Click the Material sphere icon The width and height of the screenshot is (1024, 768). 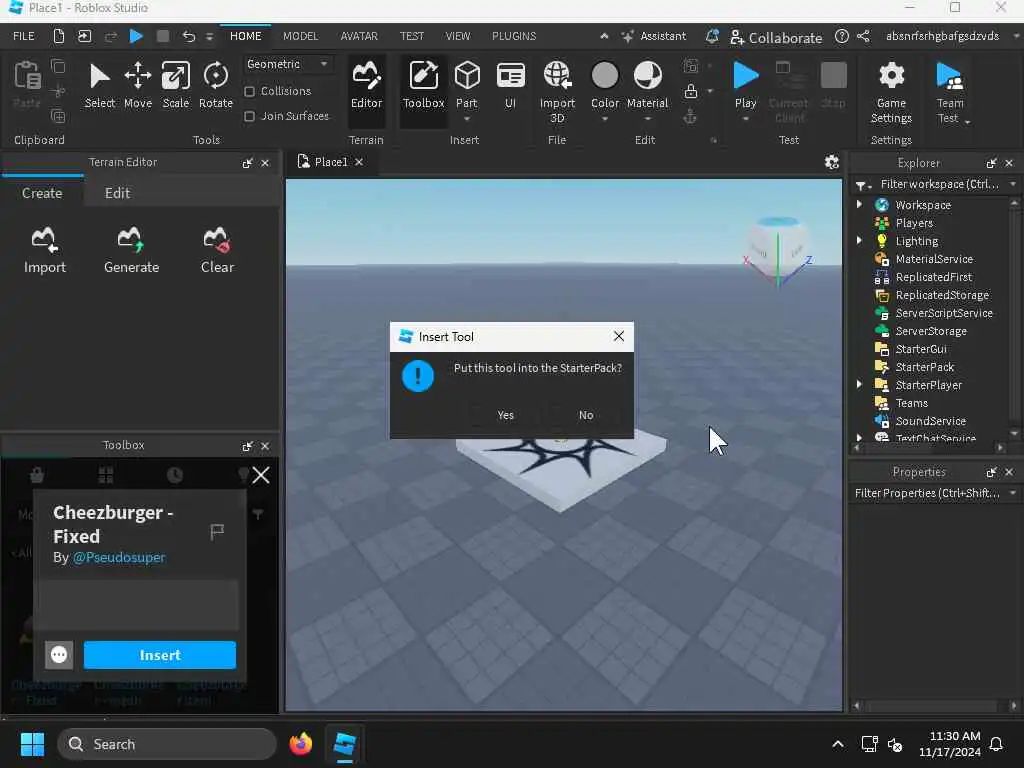647,76
